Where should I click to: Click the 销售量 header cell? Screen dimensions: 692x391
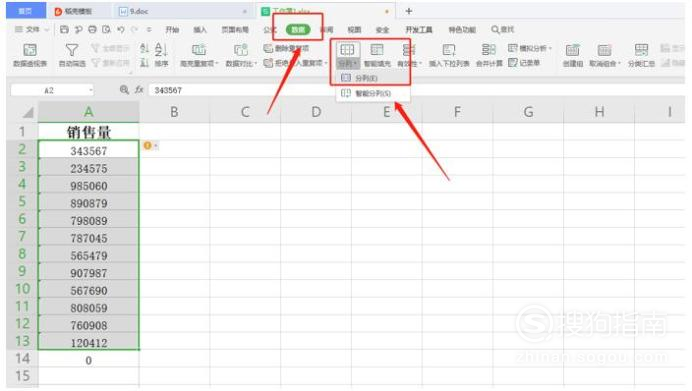pos(88,132)
